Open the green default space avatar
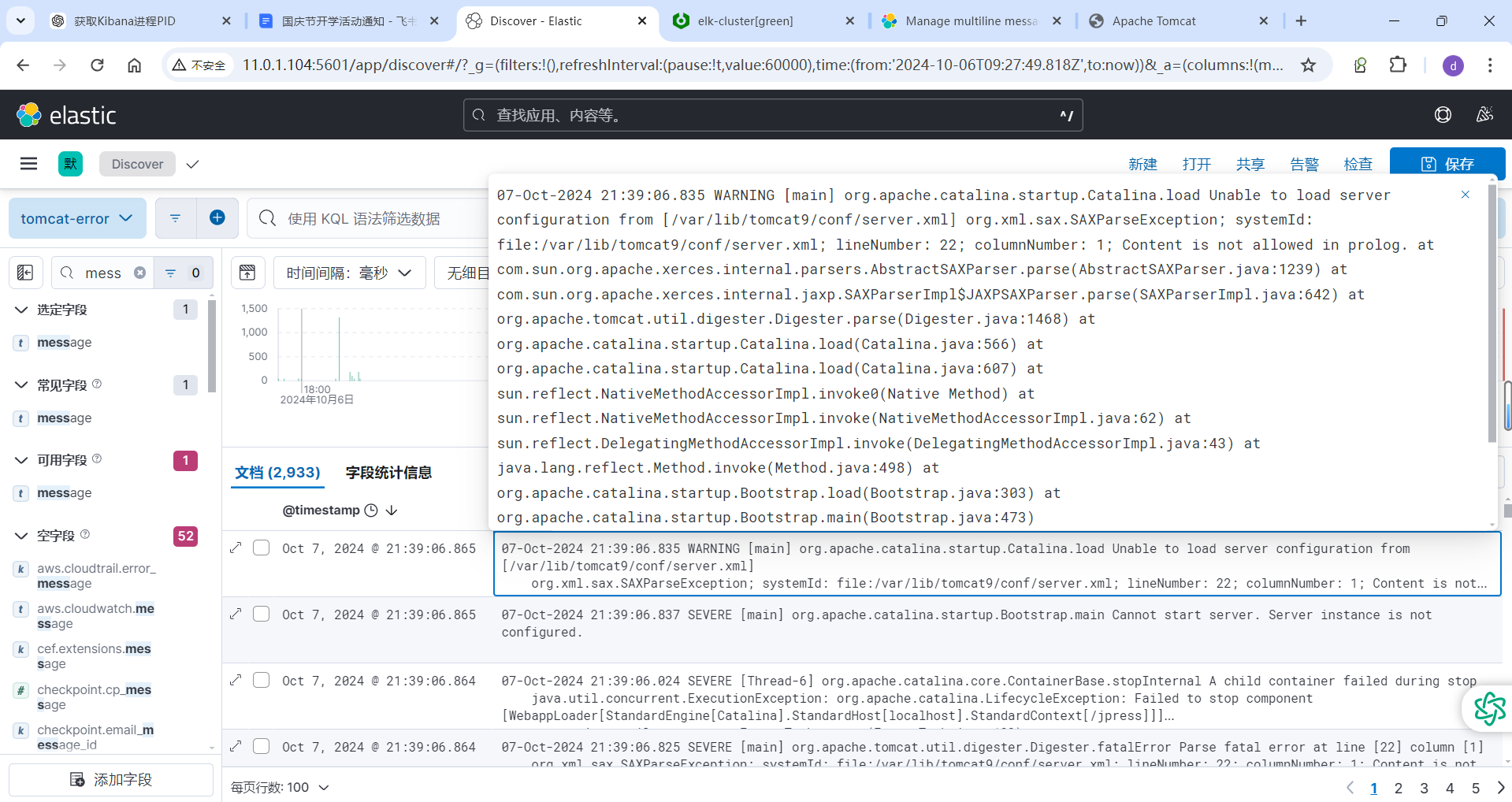 [x=70, y=163]
